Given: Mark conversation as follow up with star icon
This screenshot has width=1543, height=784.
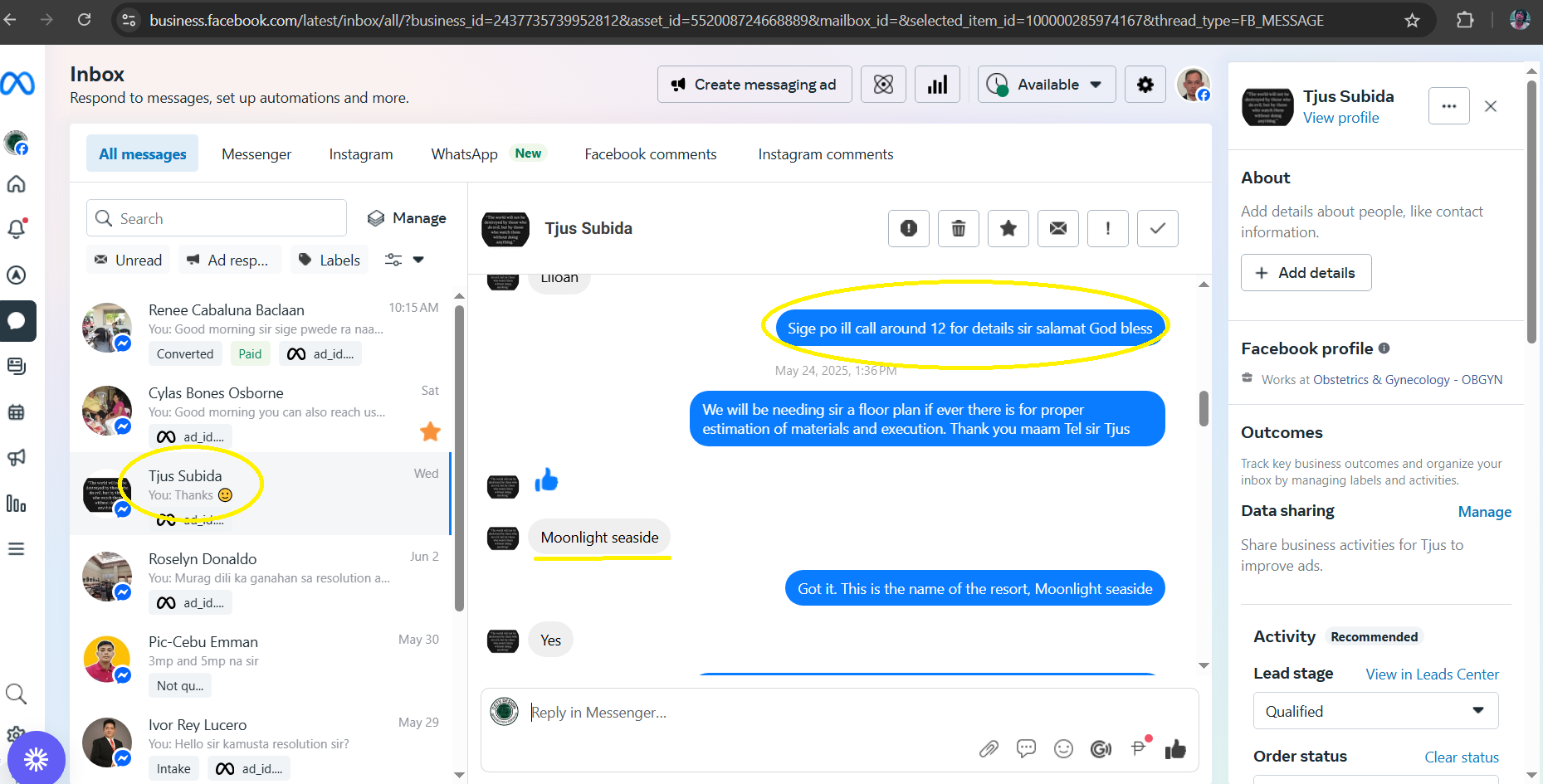Looking at the screenshot, I should (x=1008, y=228).
